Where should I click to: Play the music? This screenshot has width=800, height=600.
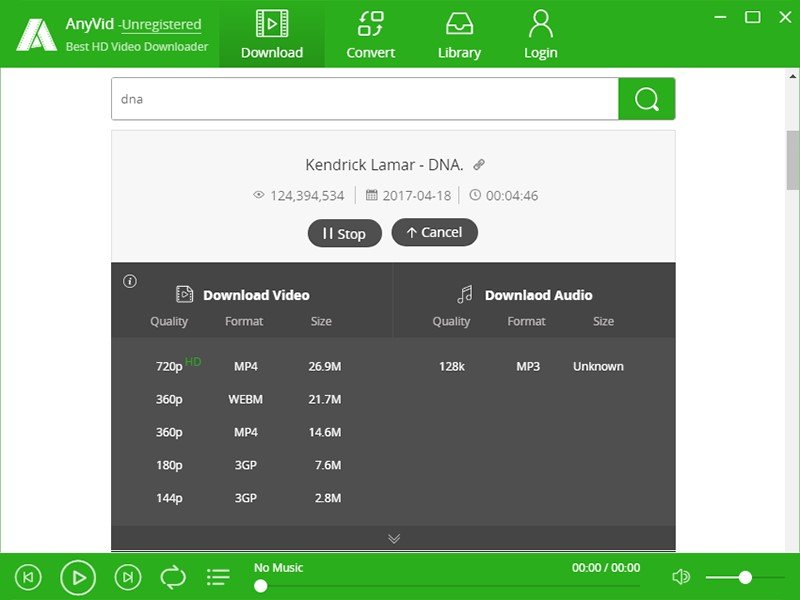78,577
